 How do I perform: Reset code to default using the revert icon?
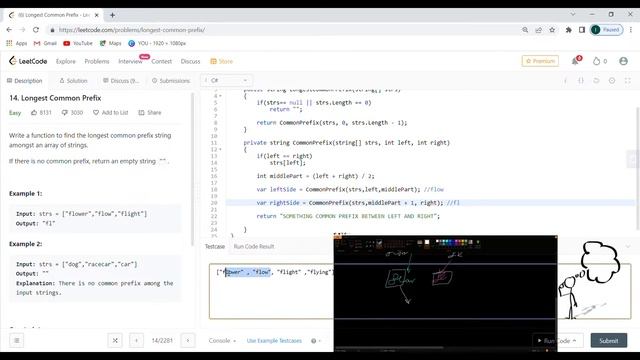[596, 81]
